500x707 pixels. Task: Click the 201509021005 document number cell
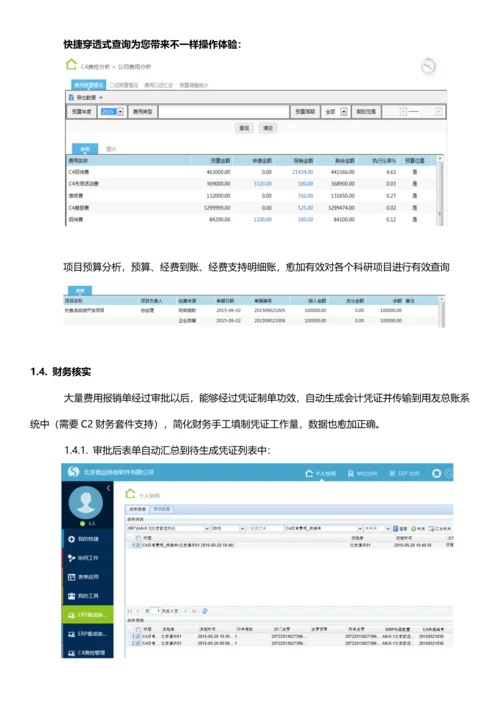270,310
